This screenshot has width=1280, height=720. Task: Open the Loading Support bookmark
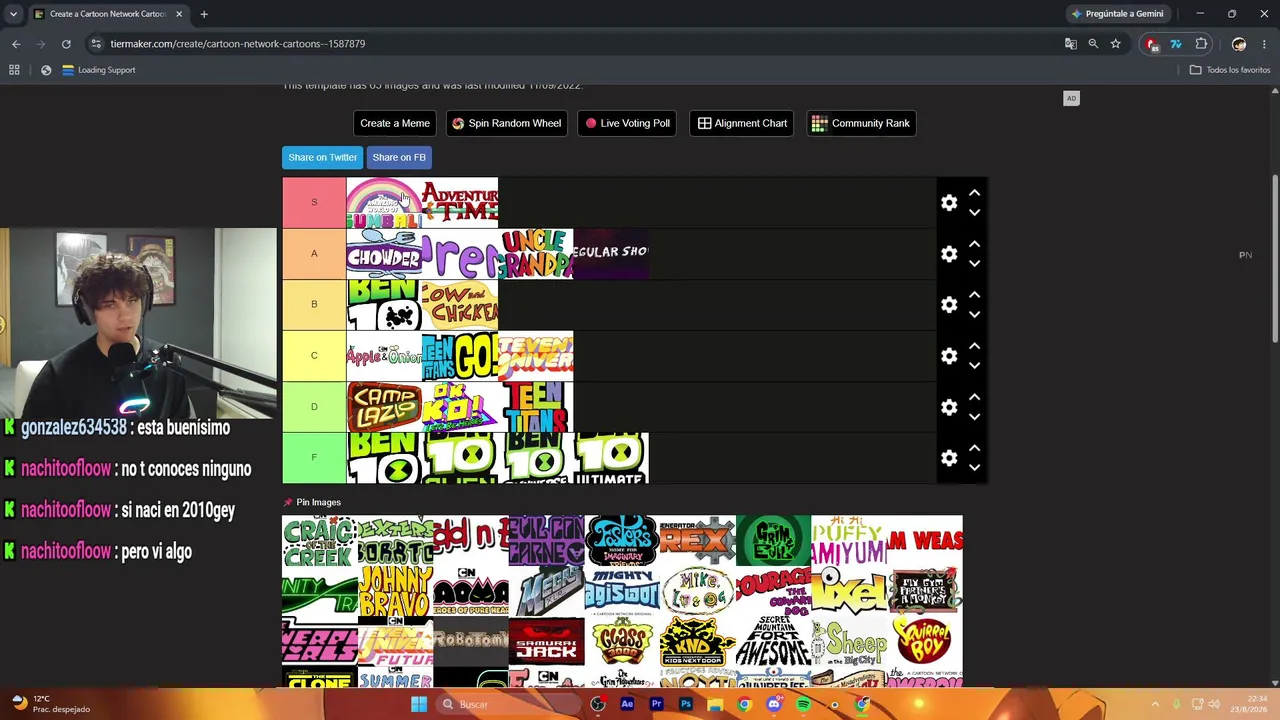tap(98, 70)
